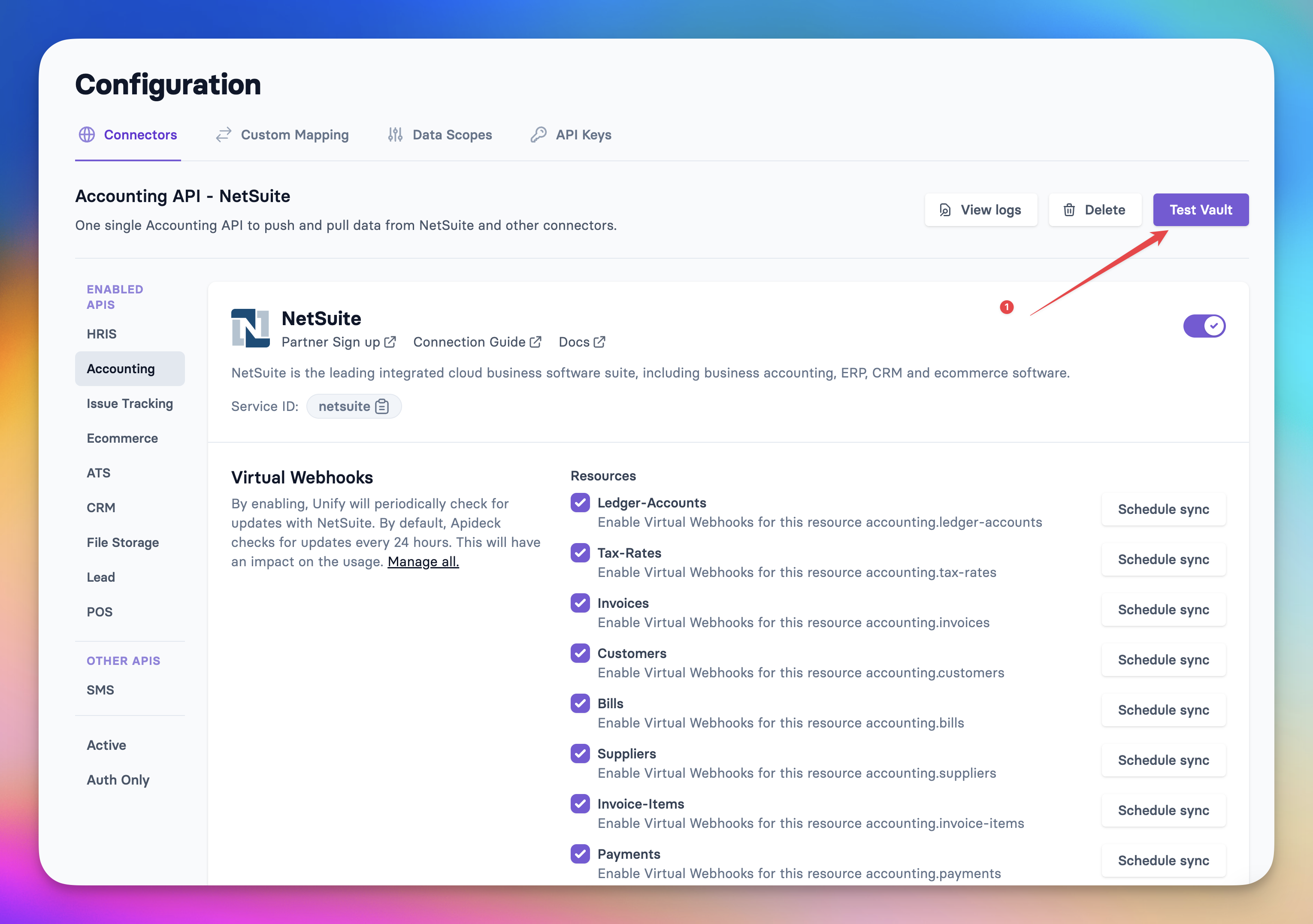Open the Manage all link
Viewport: 1313px width, 924px height.
[x=423, y=562]
